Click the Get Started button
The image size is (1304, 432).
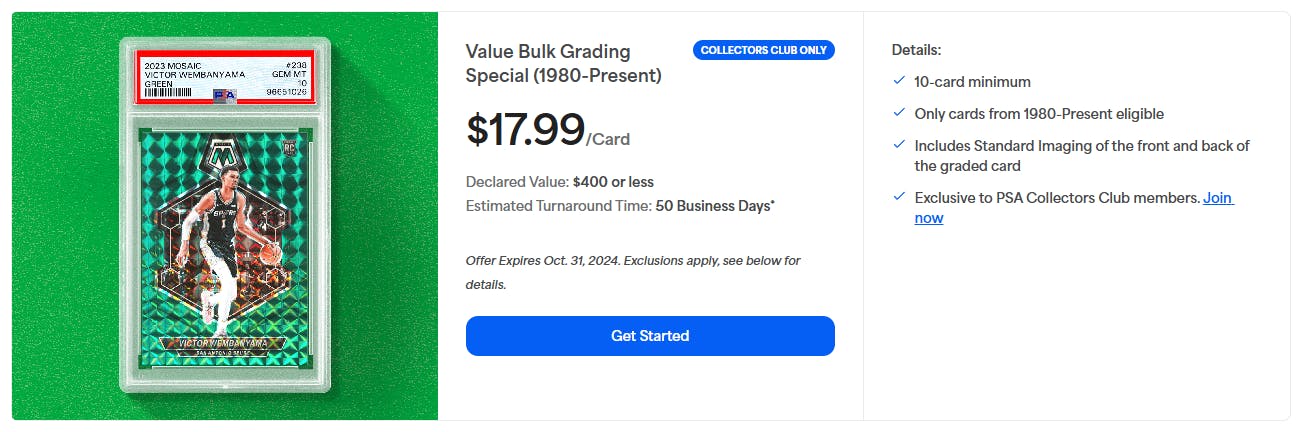pyautogui.click(x=650, y=336)
